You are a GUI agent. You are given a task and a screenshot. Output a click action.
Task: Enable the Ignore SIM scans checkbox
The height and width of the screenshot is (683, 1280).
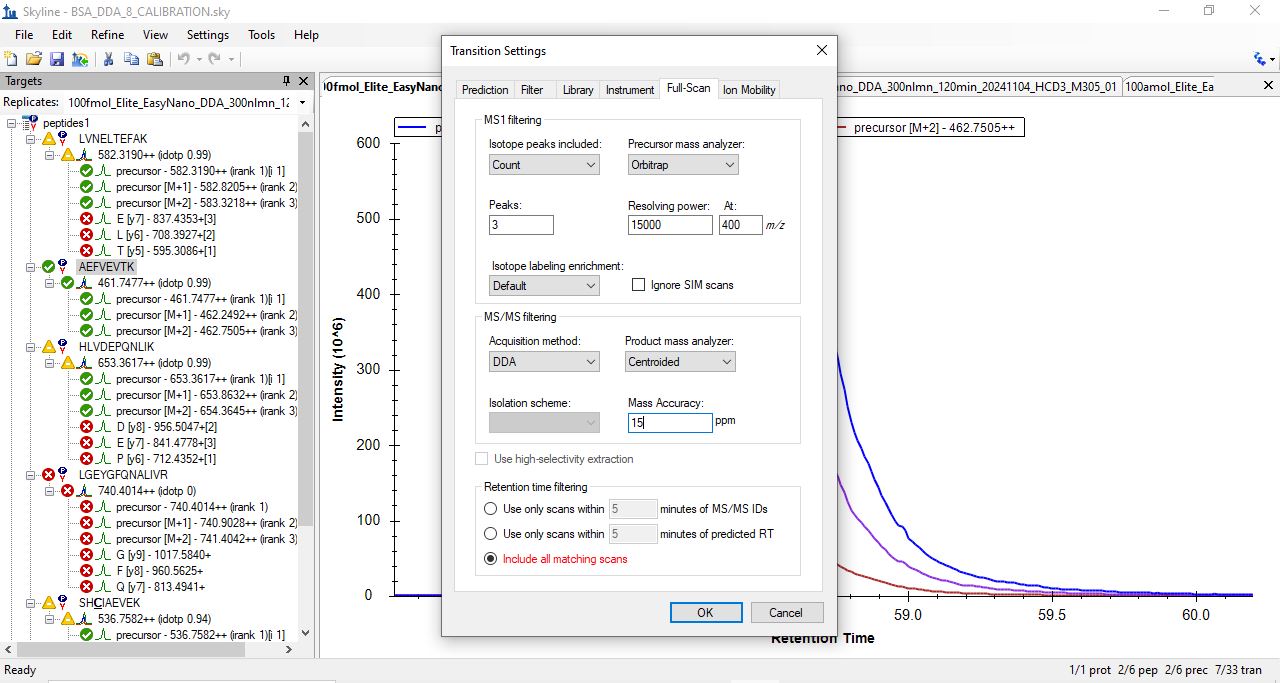[x=638, y=285]
